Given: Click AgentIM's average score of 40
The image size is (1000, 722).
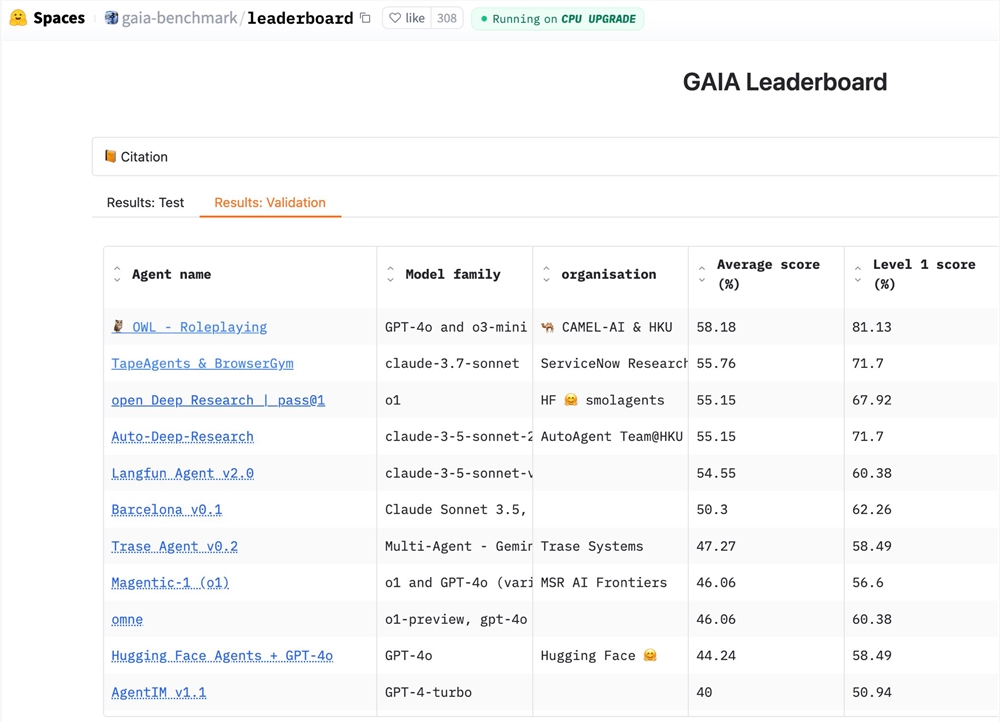Looking at the screenshot, I should pos(704,692).
